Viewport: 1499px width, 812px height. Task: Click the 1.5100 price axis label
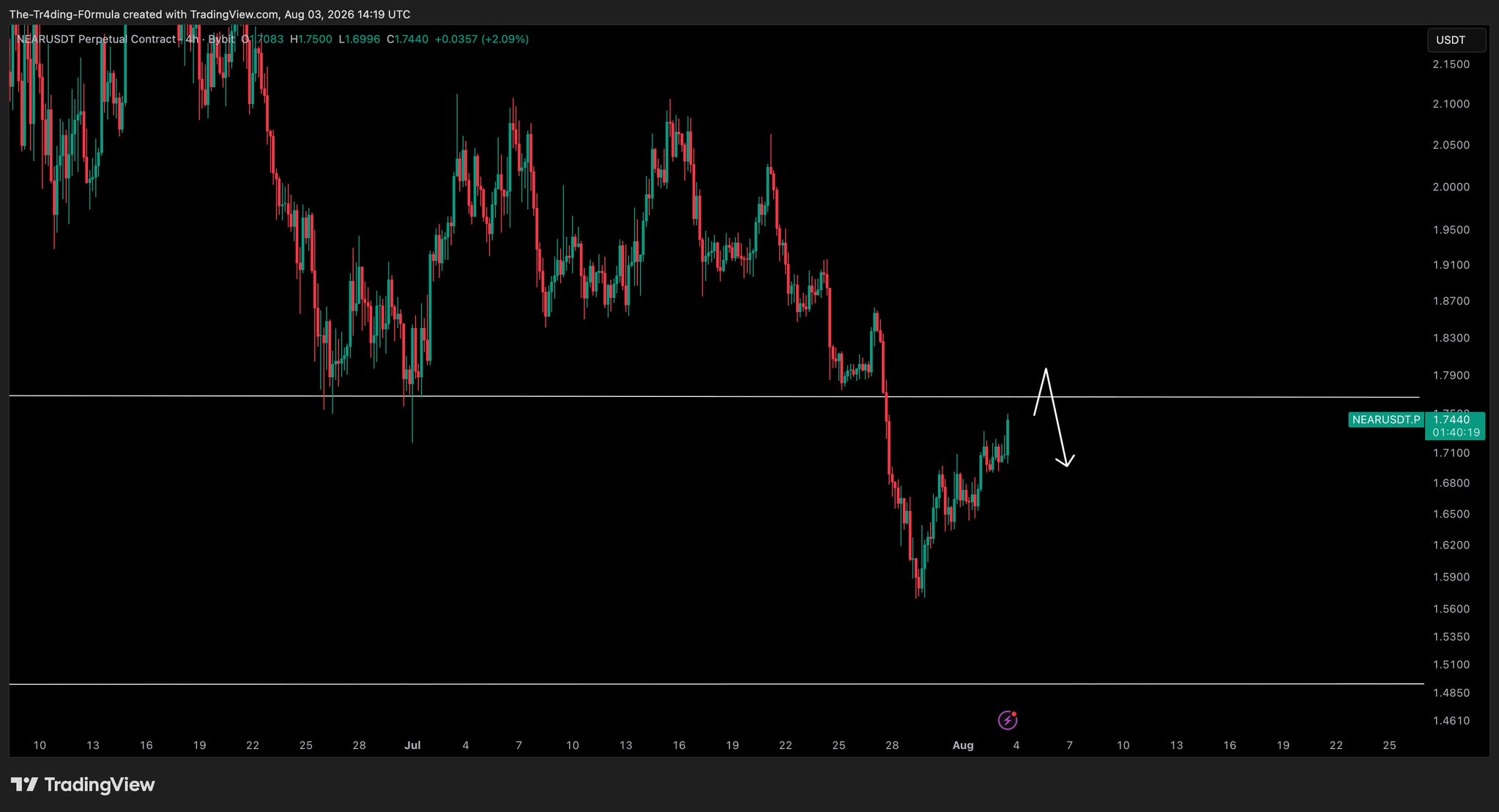[x=1451, y=665]
